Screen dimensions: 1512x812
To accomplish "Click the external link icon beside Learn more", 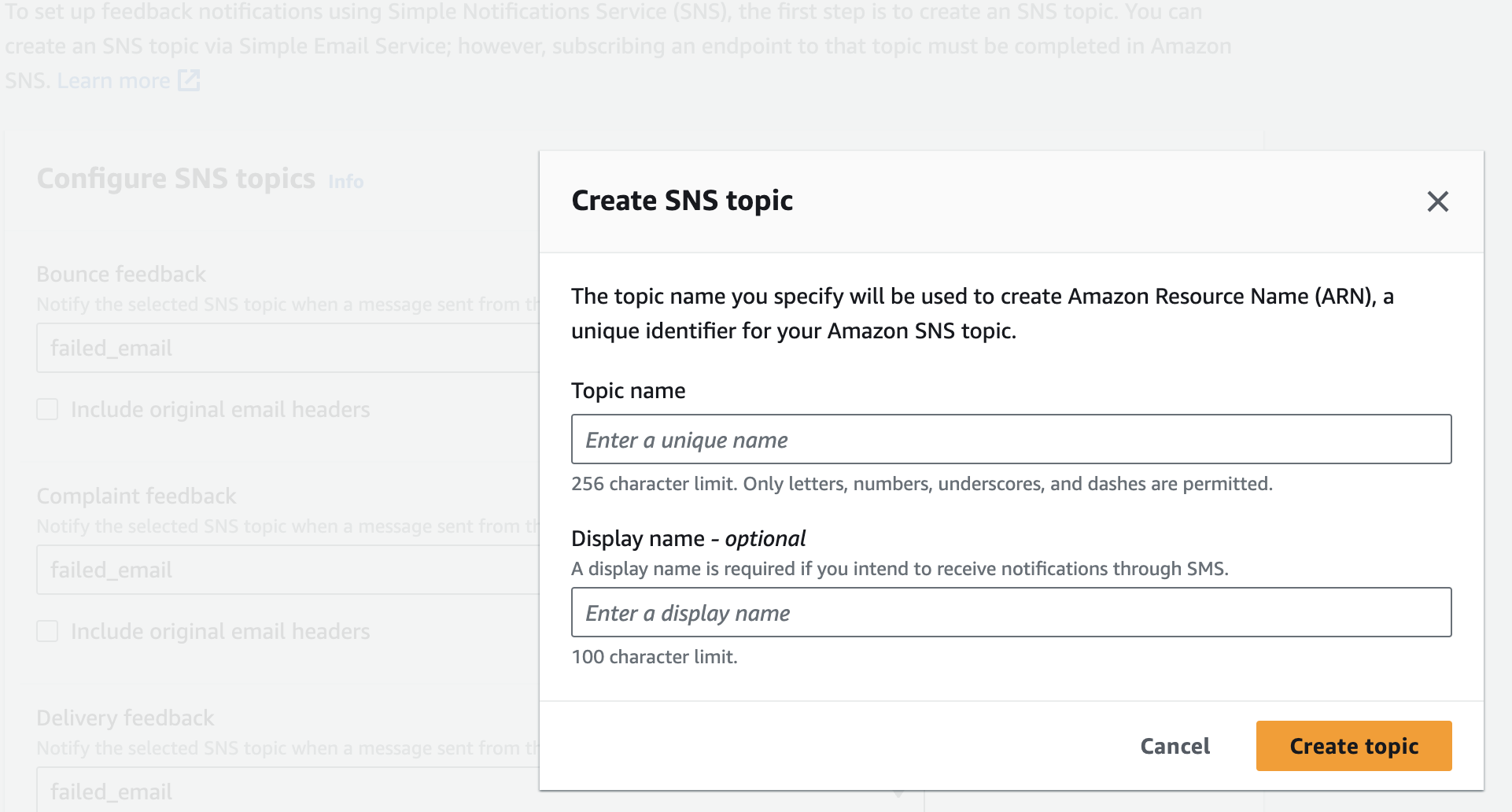I will [x=189, y=80].
